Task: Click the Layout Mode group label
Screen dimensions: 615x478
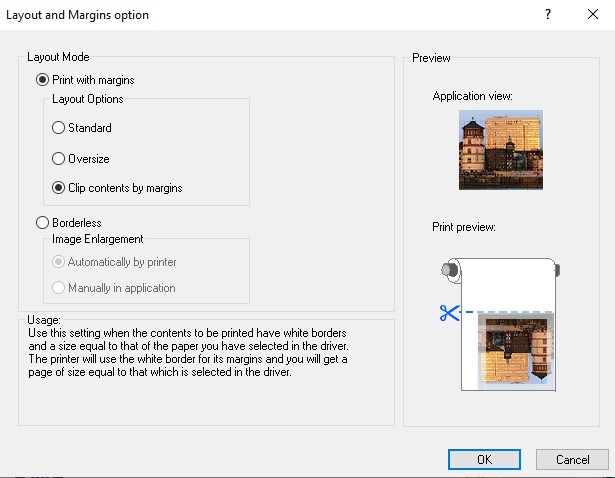Action: click(58, 57)
